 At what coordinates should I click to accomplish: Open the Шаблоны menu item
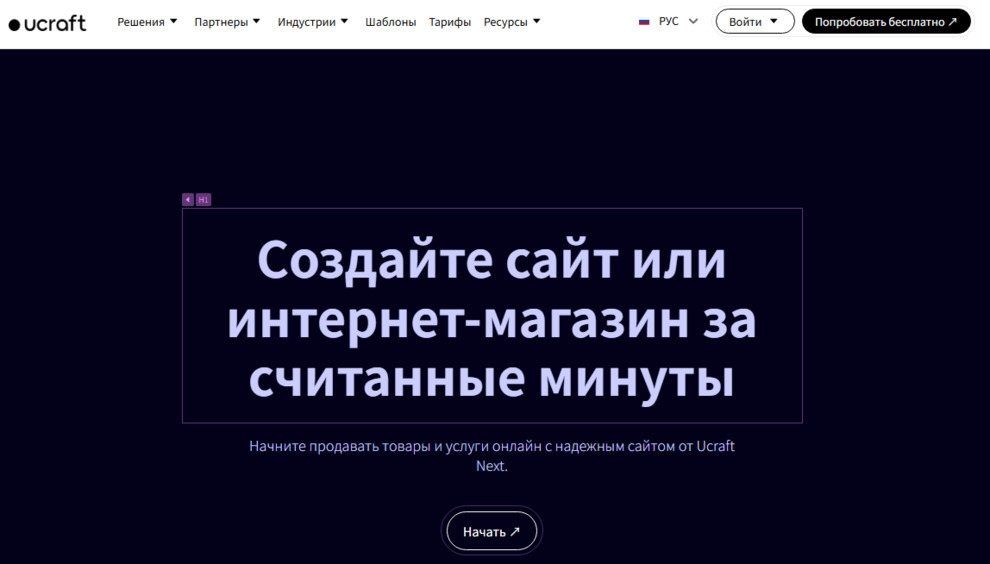pyautogui.click(x=390, y=22)
